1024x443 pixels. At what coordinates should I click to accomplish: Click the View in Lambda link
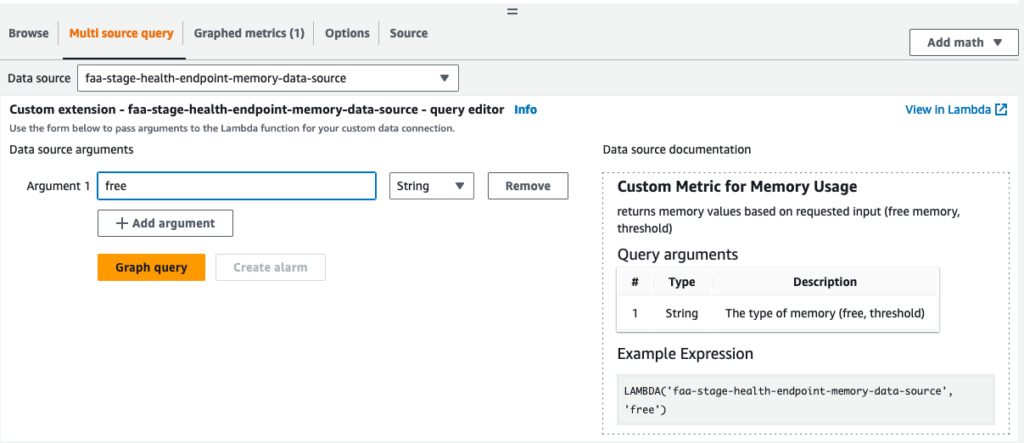[x=948, y=110]
